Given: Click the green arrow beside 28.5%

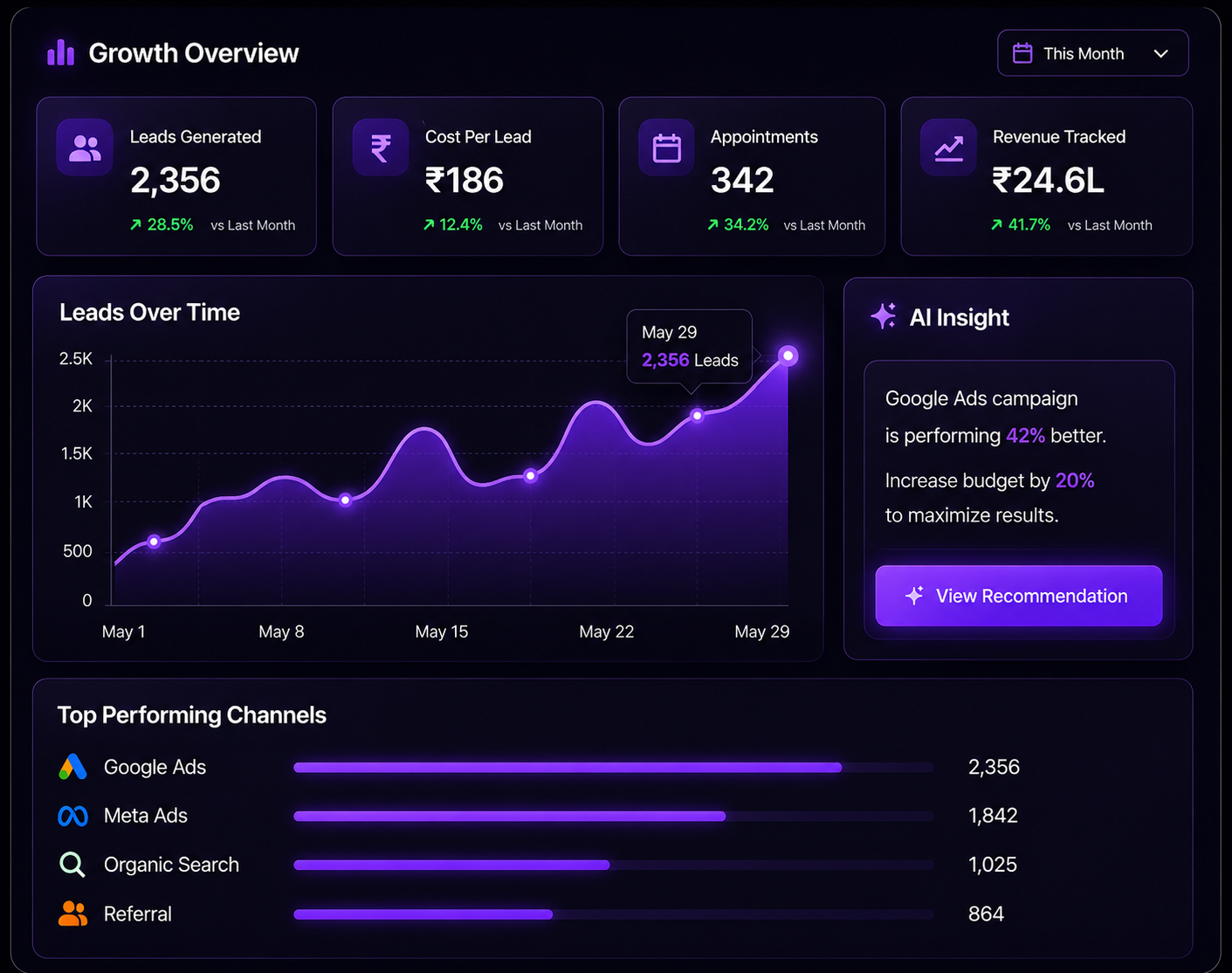Looking at the screenshot, I should pyautogui.click(x=135, y=224).
